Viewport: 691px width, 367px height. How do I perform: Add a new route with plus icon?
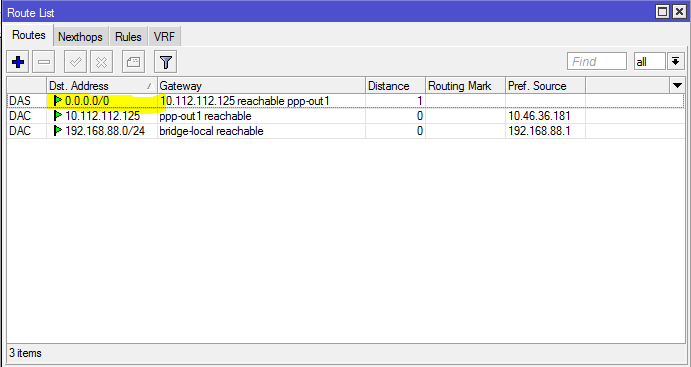(x=18, y=62)
